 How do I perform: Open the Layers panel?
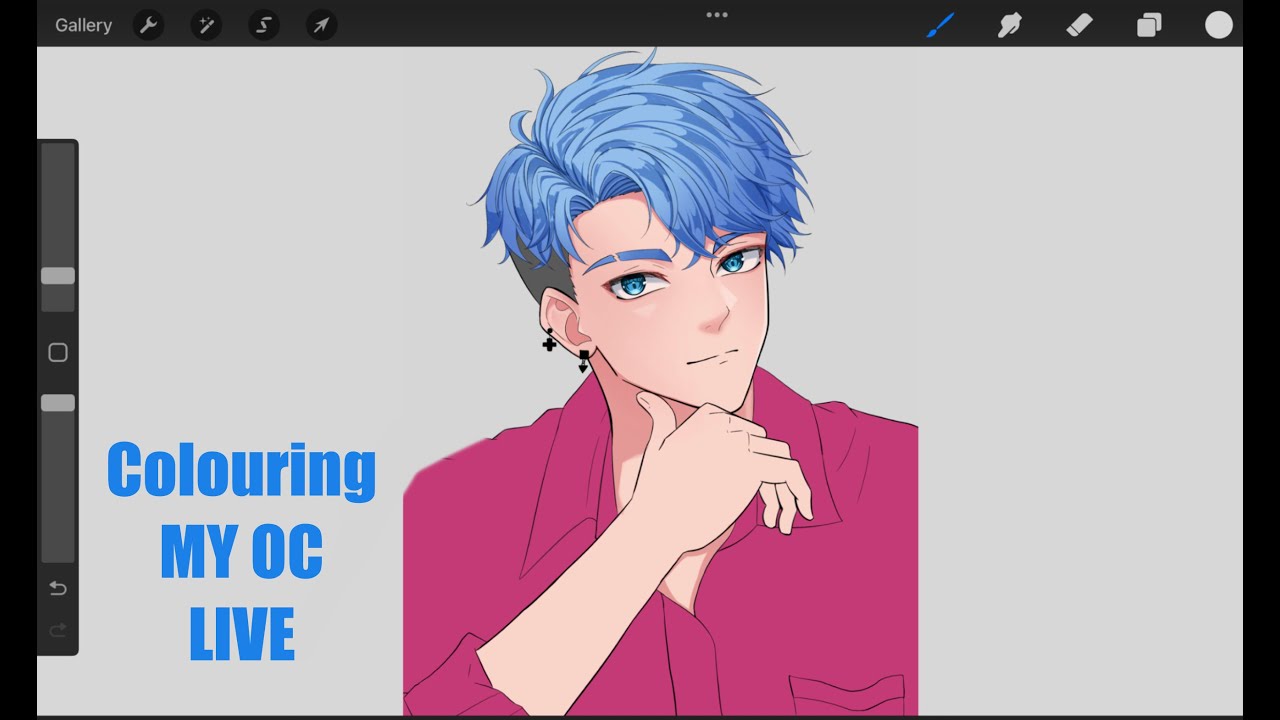click(1149, 25)
